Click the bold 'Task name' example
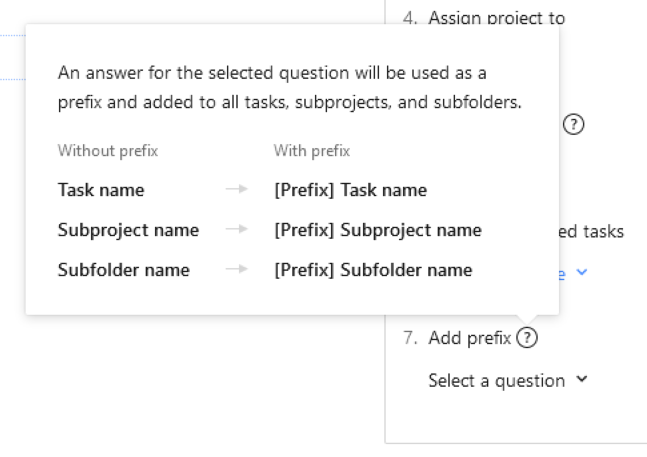The height and width of the screenshot is (457, 647). [101, 190]
